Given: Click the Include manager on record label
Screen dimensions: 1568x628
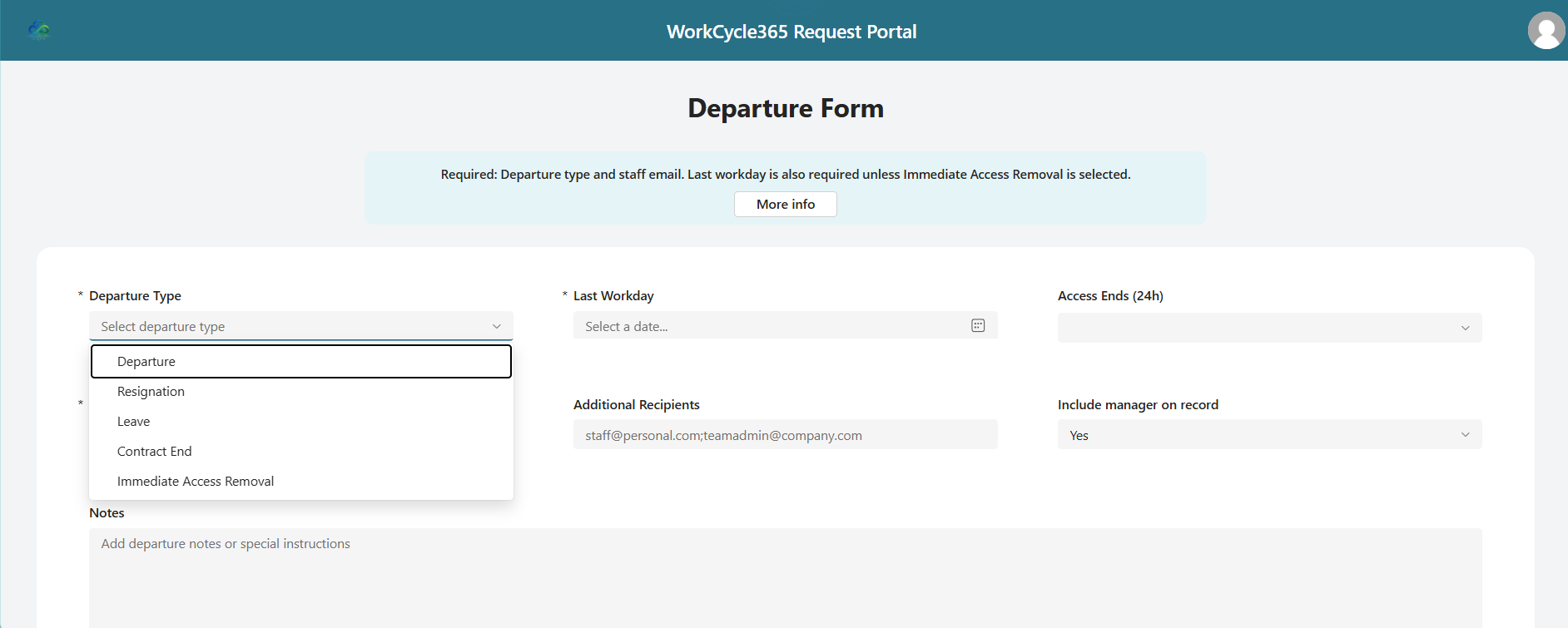Looking at the screenshot, I should click(1138, 405).
